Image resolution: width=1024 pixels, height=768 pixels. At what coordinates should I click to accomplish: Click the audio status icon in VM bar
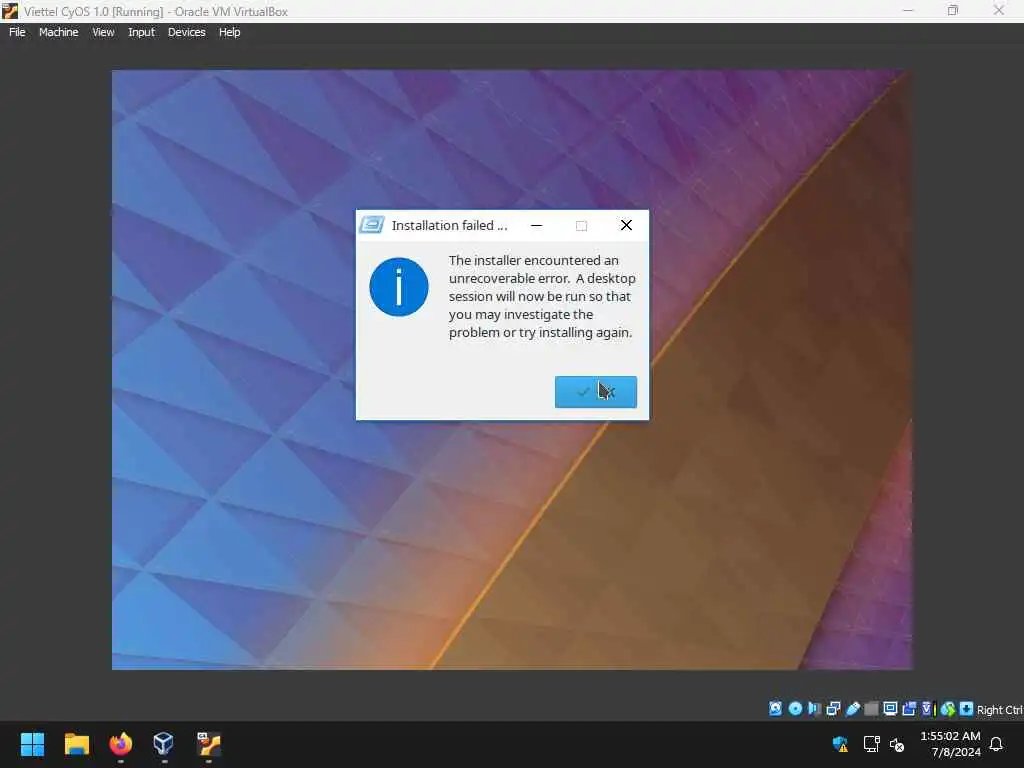click(814, 709)
